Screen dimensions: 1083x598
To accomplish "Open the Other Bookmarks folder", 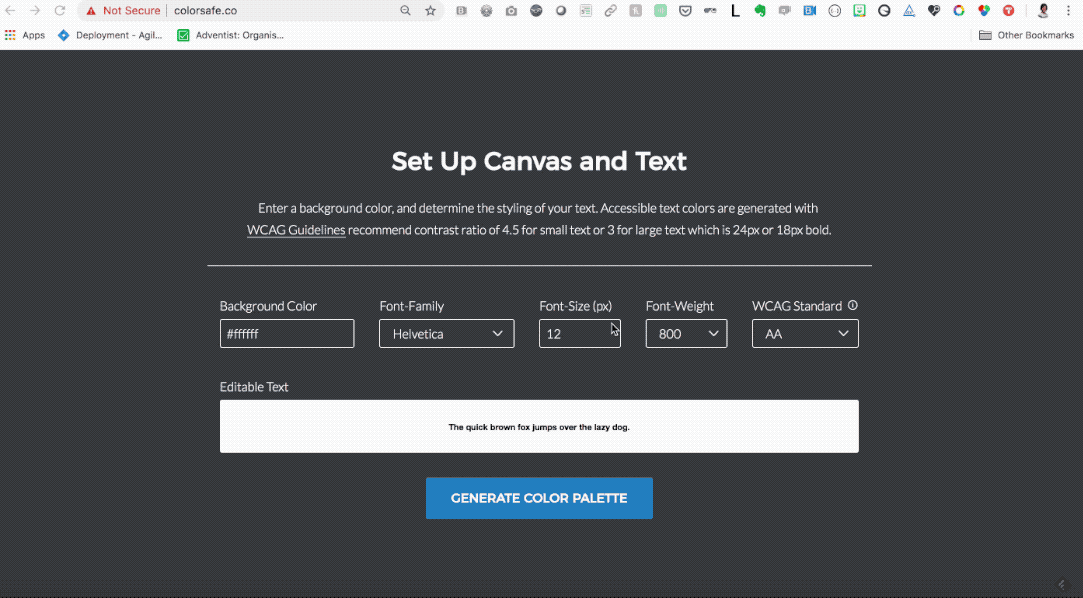I will [1026, 35].
